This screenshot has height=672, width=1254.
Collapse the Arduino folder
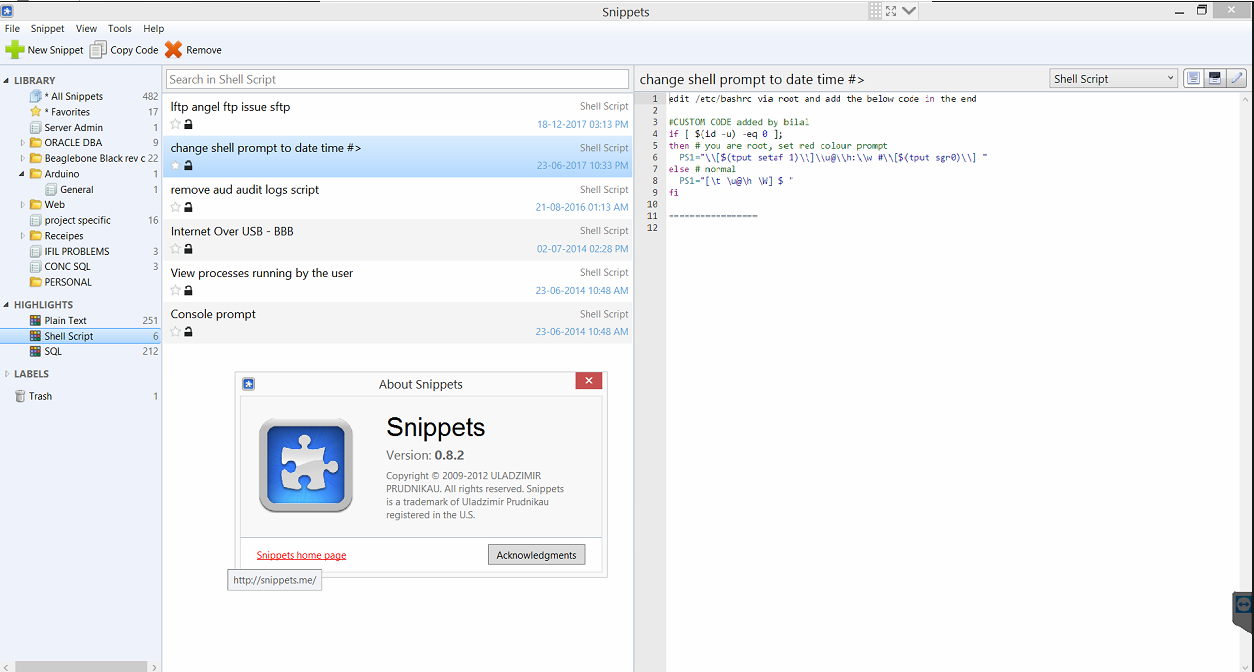click(x=23, y=174)
